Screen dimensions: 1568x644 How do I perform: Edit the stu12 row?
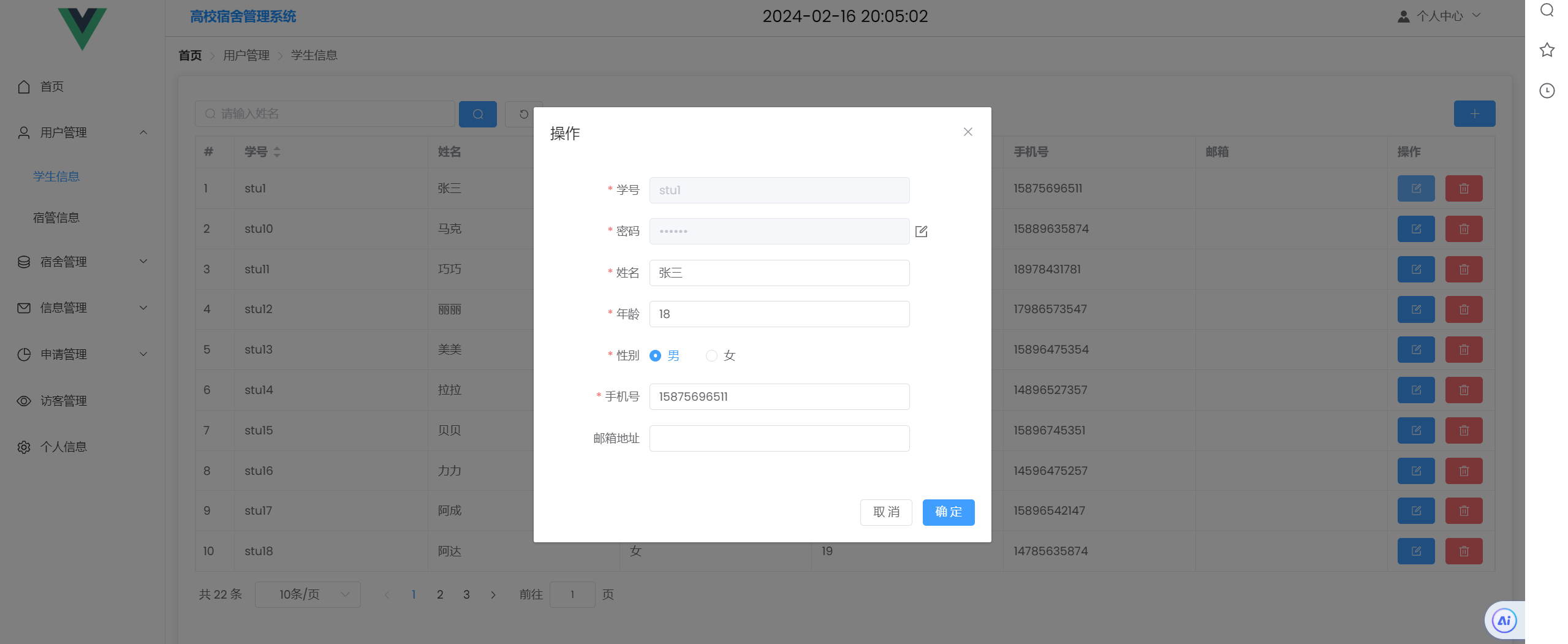(1416, 309)
